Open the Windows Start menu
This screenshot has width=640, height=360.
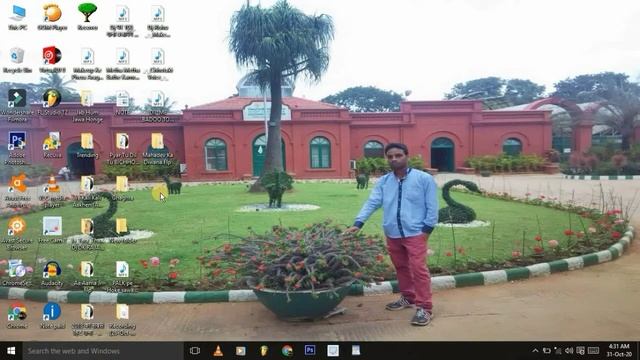11,351
